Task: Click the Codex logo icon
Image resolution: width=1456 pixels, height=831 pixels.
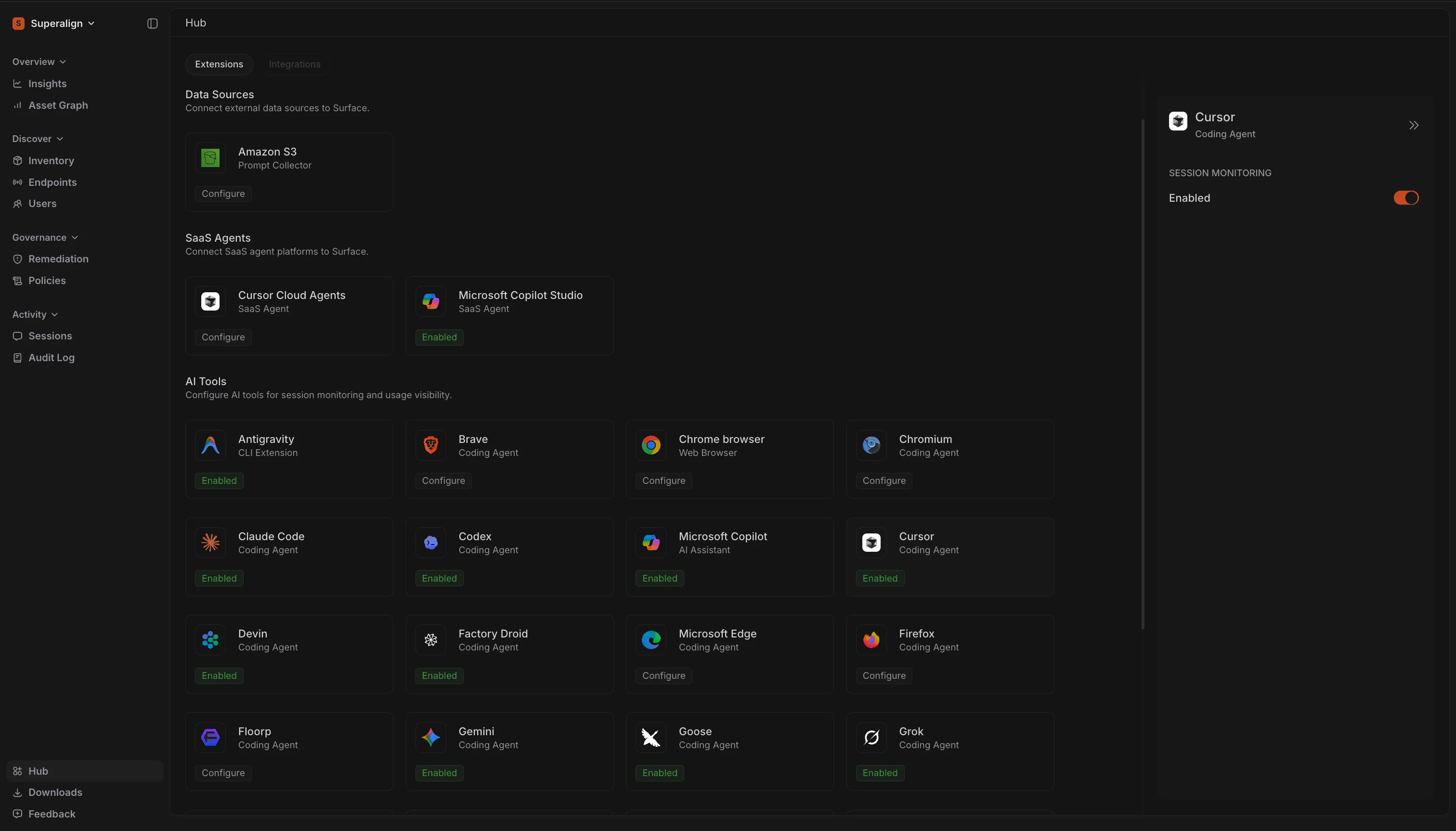Action: pos(431,542)
